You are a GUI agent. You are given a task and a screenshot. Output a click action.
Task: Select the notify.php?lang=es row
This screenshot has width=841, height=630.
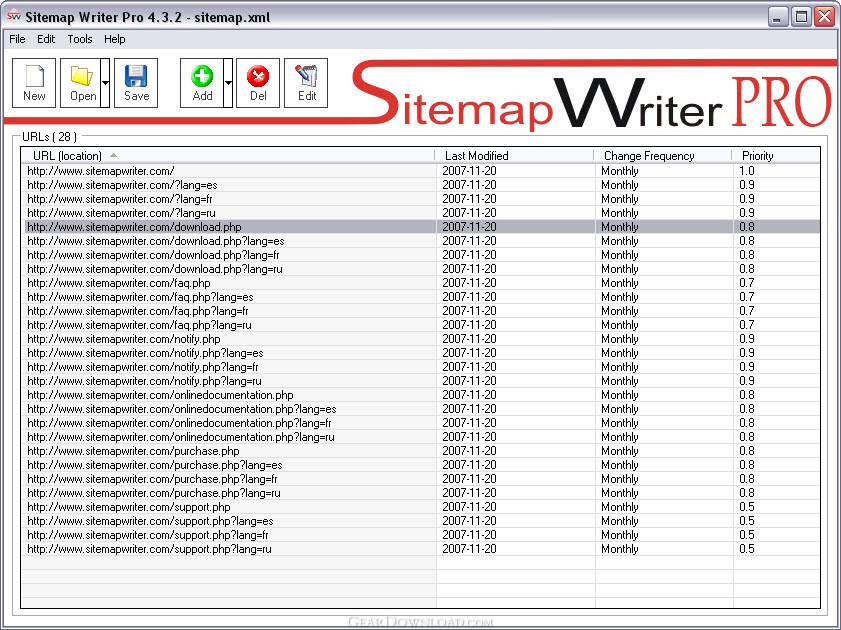[420, 353]
